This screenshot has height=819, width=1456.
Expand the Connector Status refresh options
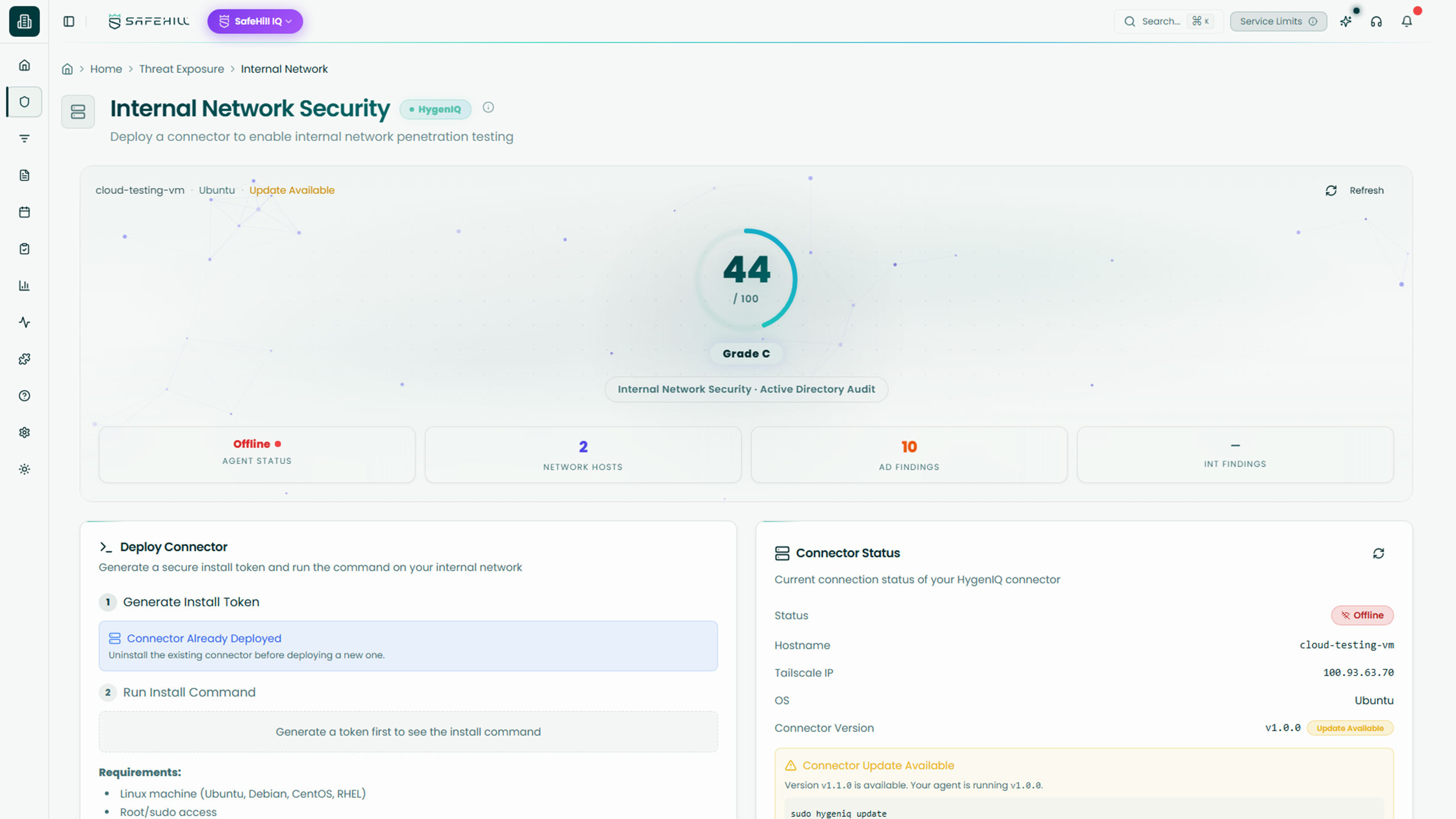pyautogui.click(x=1378, y=553)
